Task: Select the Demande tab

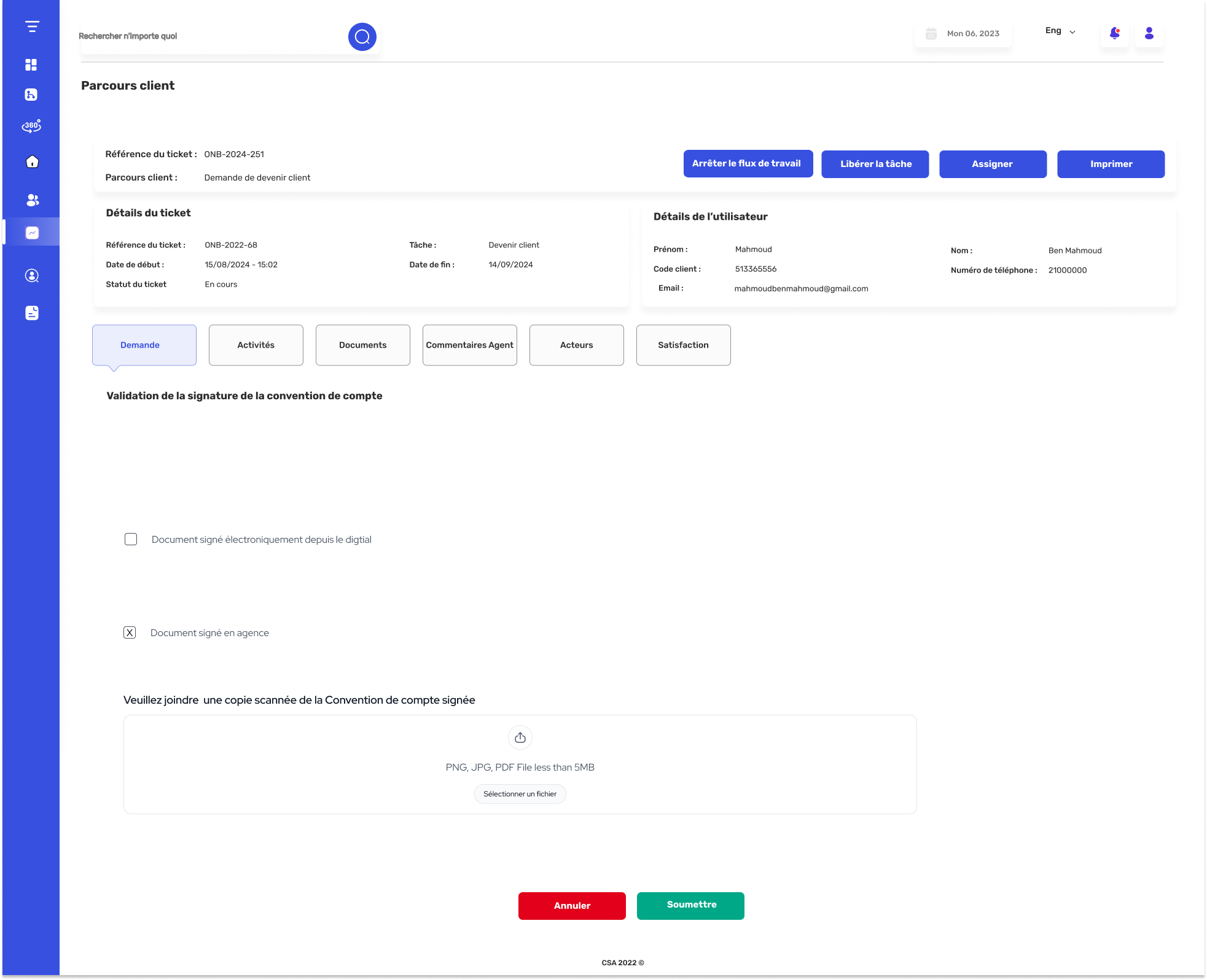Action: point(144,345)
